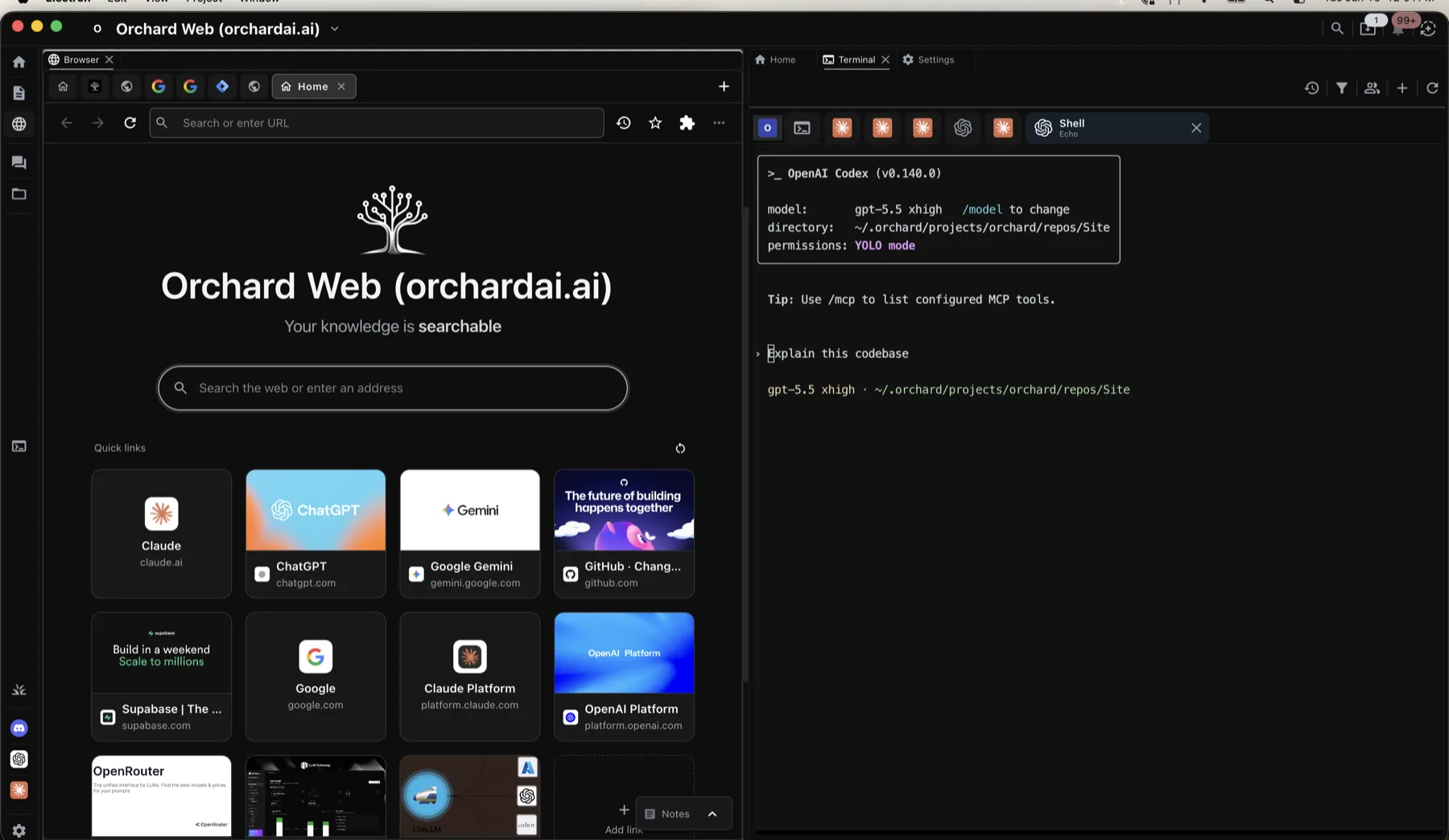1449x840 pixels.
Task: Click the sprout plant icon in sidebar
Action: [19, 690]
